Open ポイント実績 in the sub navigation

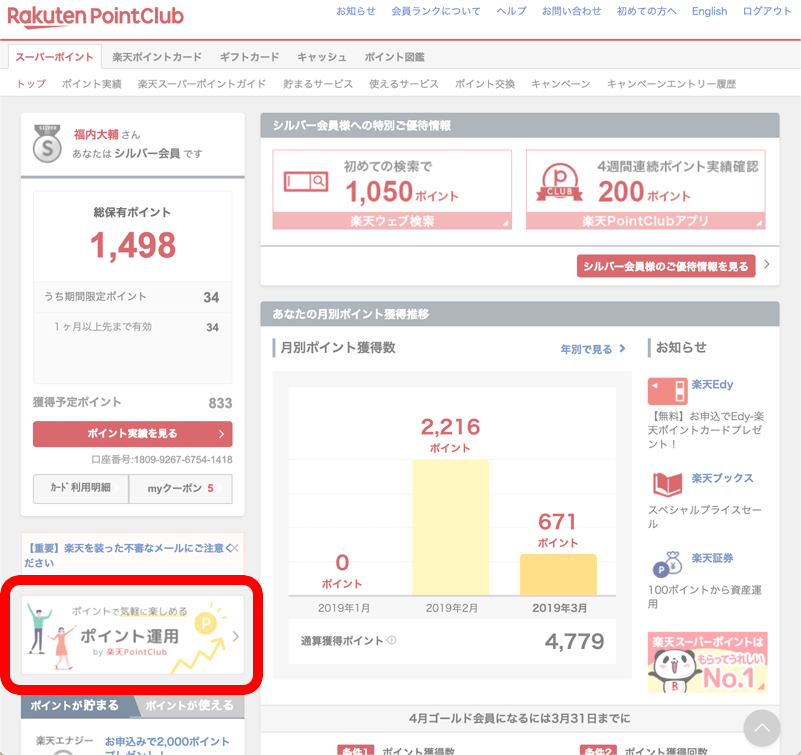92,84
